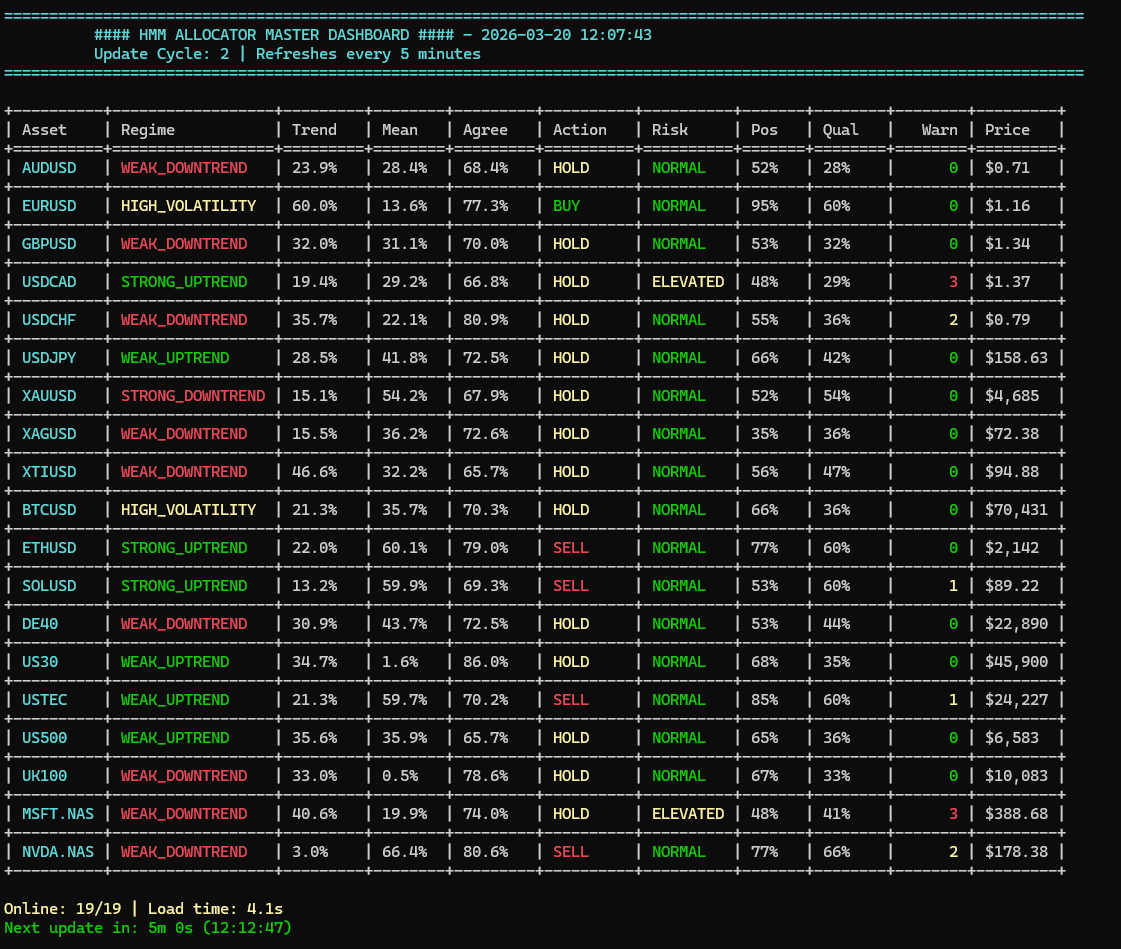Click the Agree column header

pos(485,130)
